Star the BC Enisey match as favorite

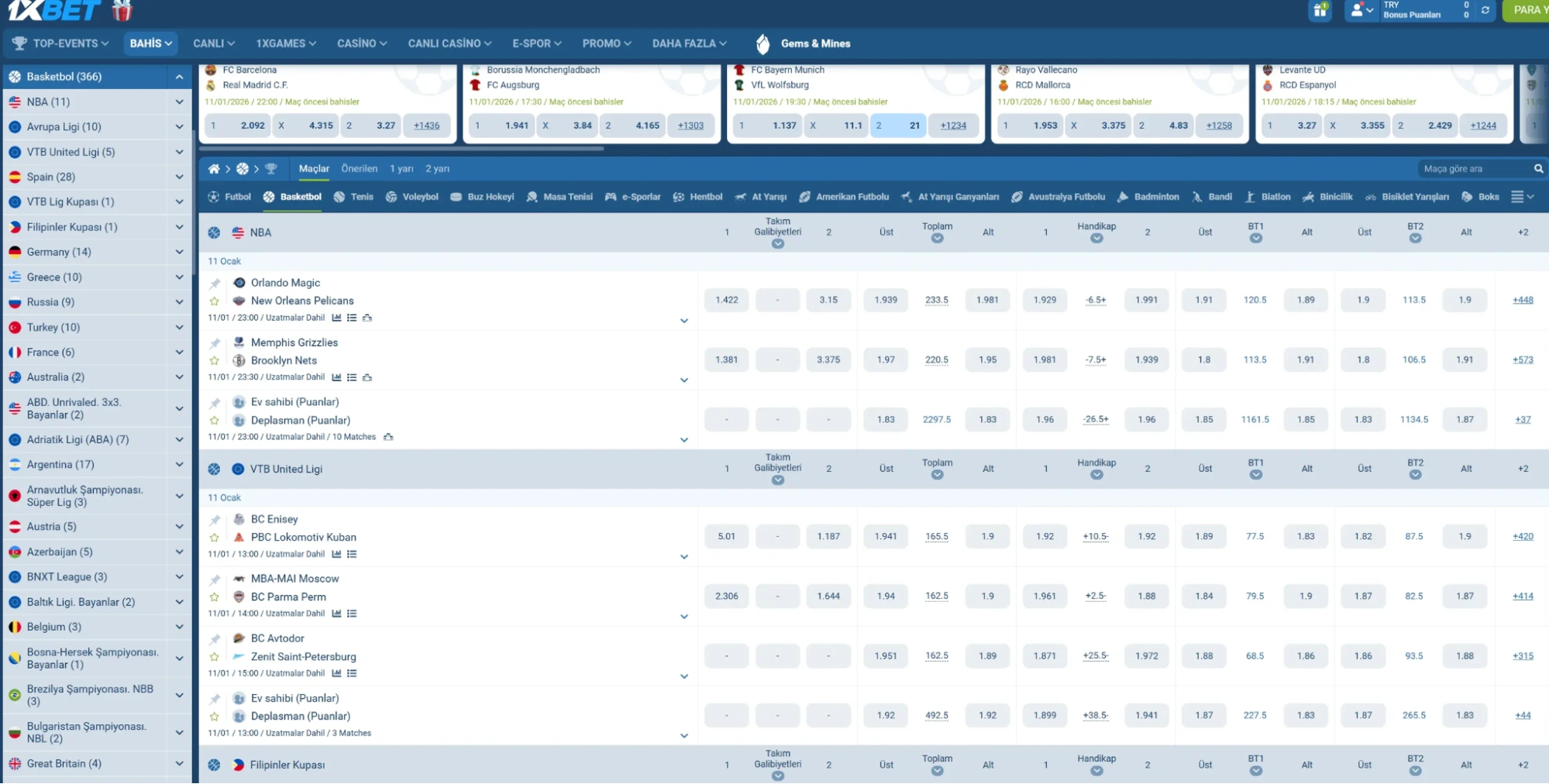coord(215,538)
